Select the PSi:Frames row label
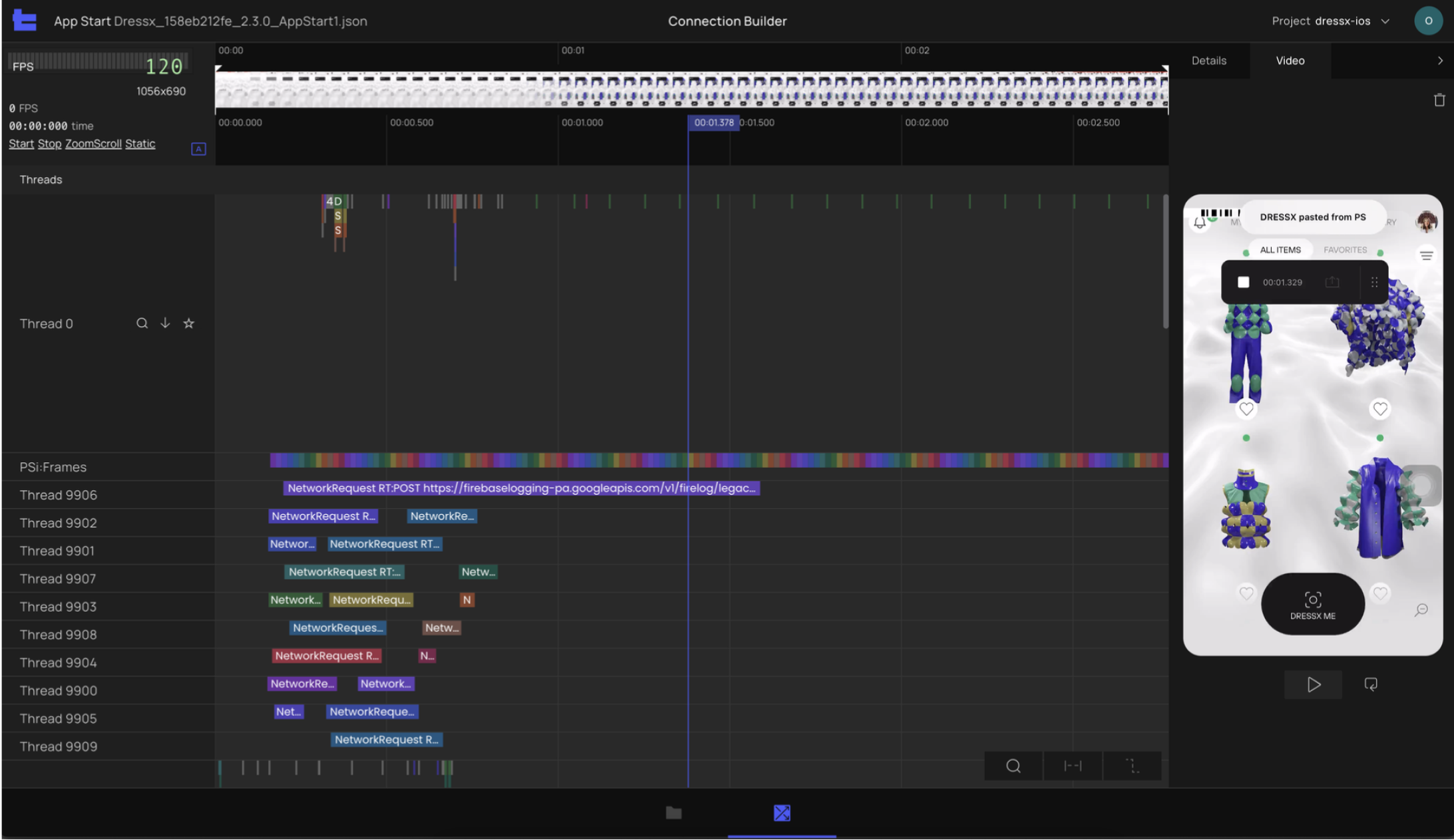Screen dimensions: 1454x840 click(53, 467)
